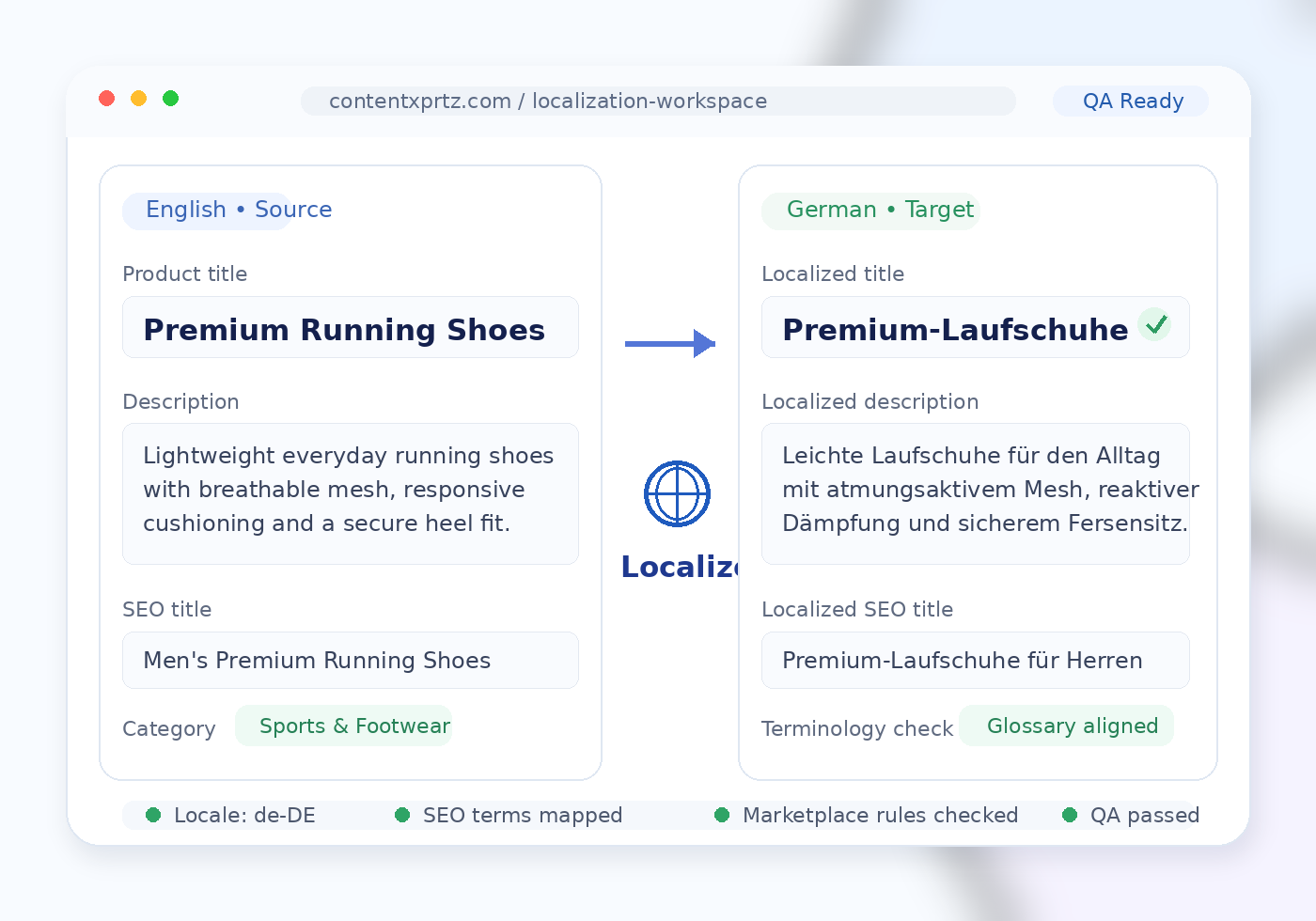This screenshot has width=1316, height=921.
Task: Click the Localized description label
Action: [x=870, y=401]
